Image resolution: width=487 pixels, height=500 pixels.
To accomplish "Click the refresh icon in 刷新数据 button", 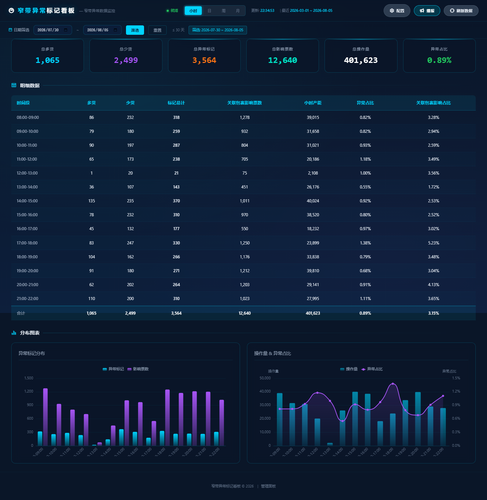I will (x=452, y=11).
